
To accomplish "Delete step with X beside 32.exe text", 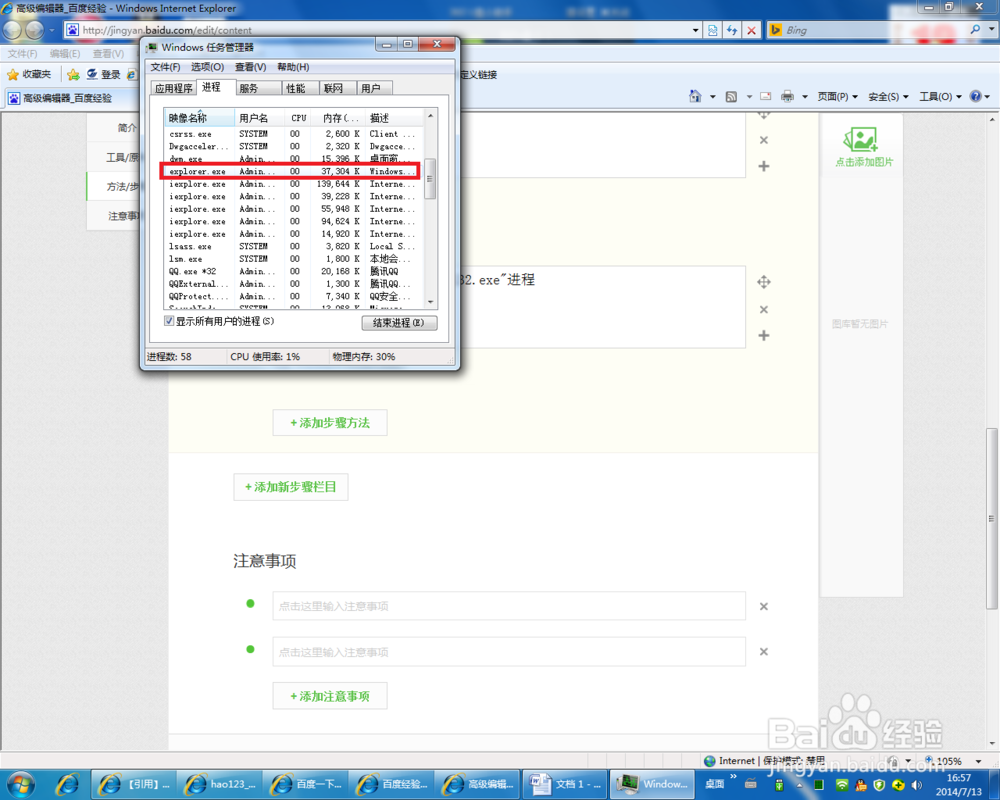I will click(763, 309).
